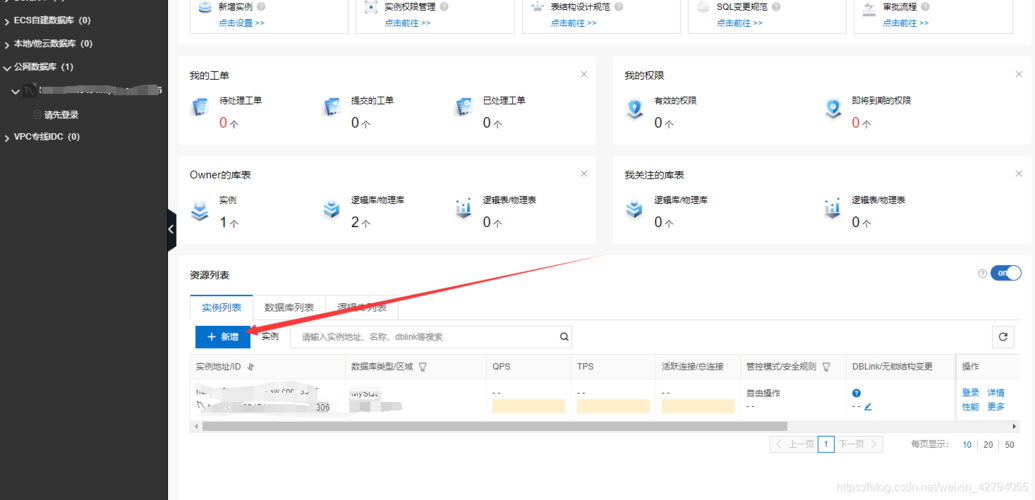Viewport: 1035px width, 500px height.
Task: Collapse the blurred instance node chevron
Action: (16, 91)
